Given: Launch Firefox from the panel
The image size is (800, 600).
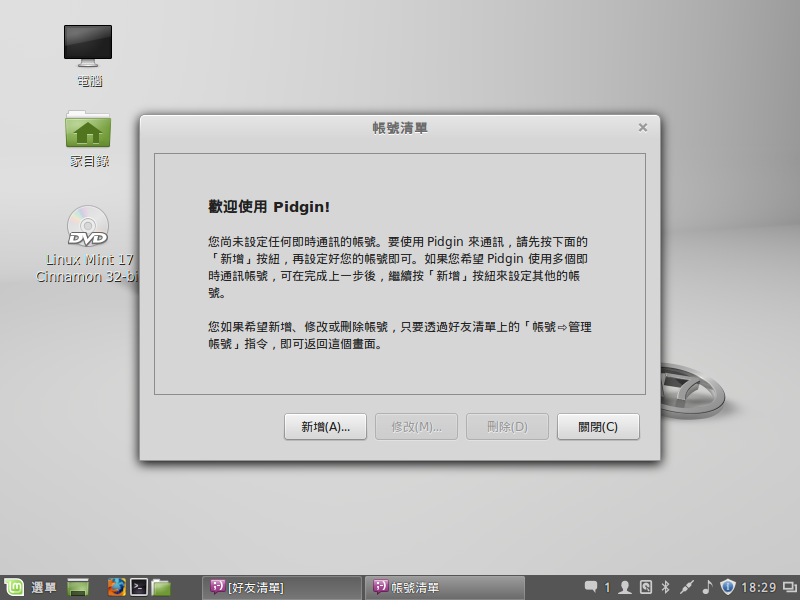Looking at the screenshot, I should (x=117, y=587).
